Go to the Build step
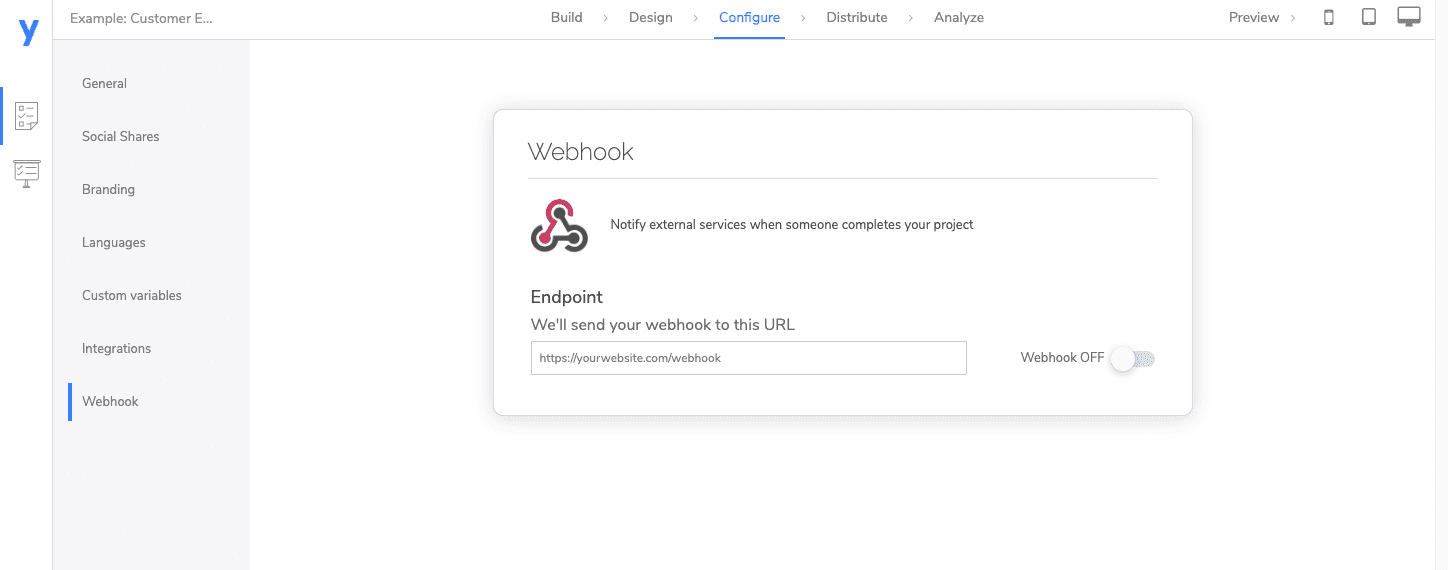Screen dimensions: 1449x570 [x=566, y=17]
